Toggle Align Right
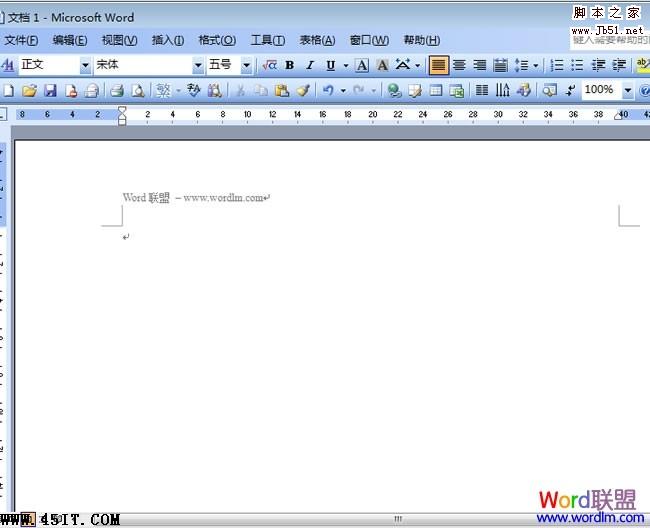This screenshot has height=528, width=650. (480, 65)
